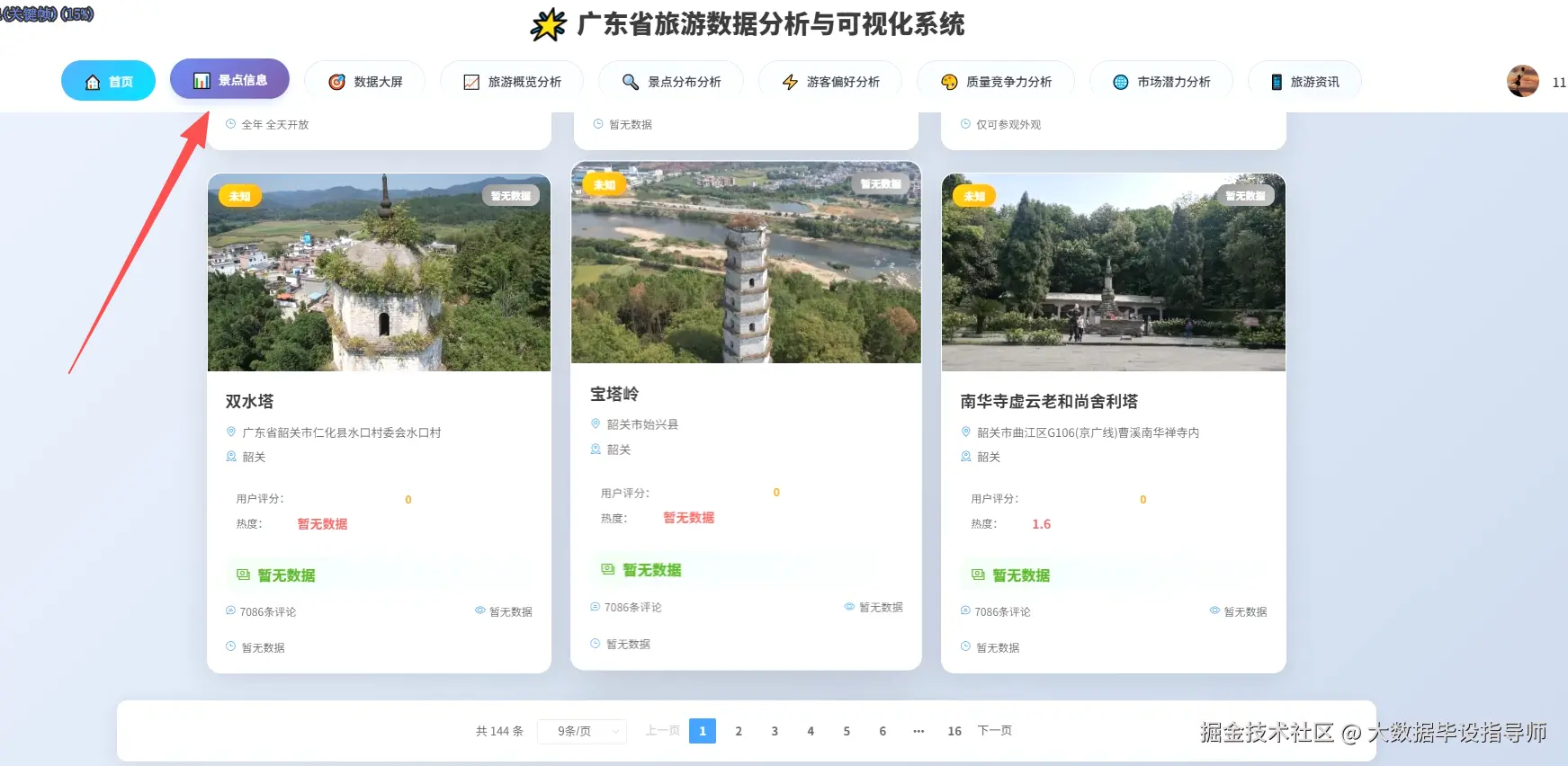Click 未知 badge on 双水塔 card
1568x766 pixels.
(x=240, y=196)
